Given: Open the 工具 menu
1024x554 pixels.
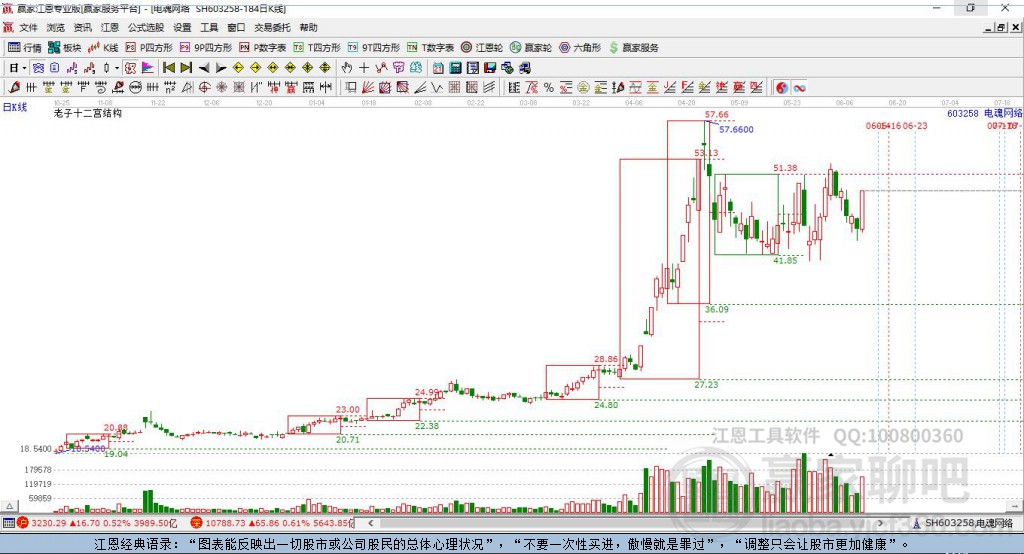Looking at the screenshot, I should pos(209,27).
